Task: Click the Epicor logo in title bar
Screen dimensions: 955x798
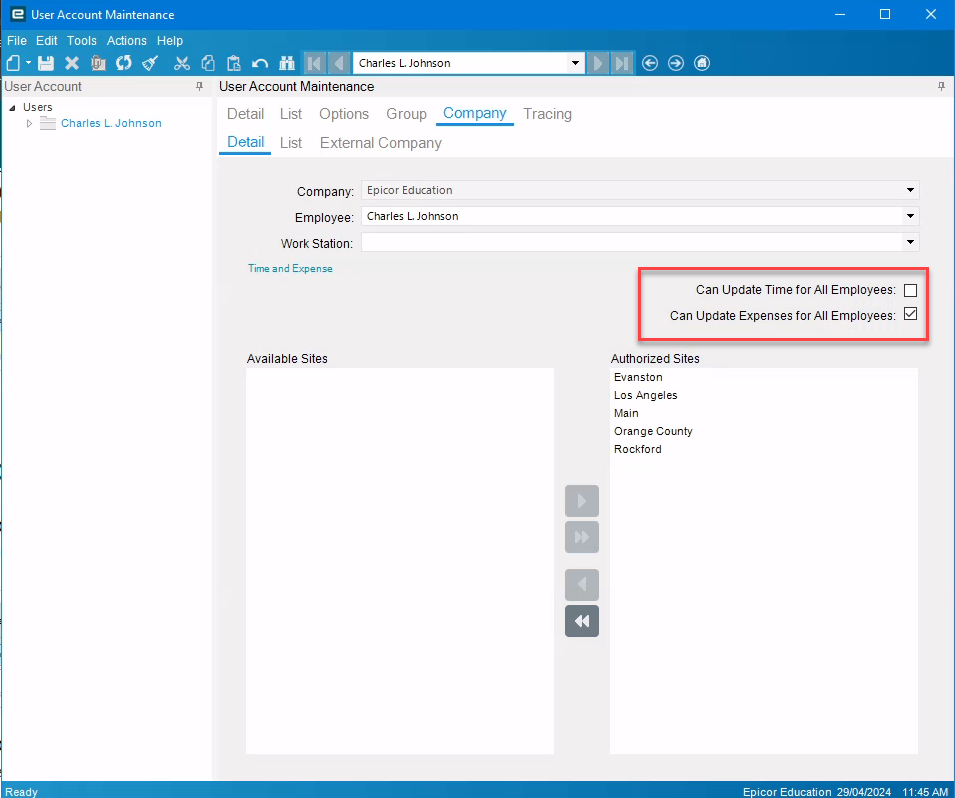Action: 18,14
